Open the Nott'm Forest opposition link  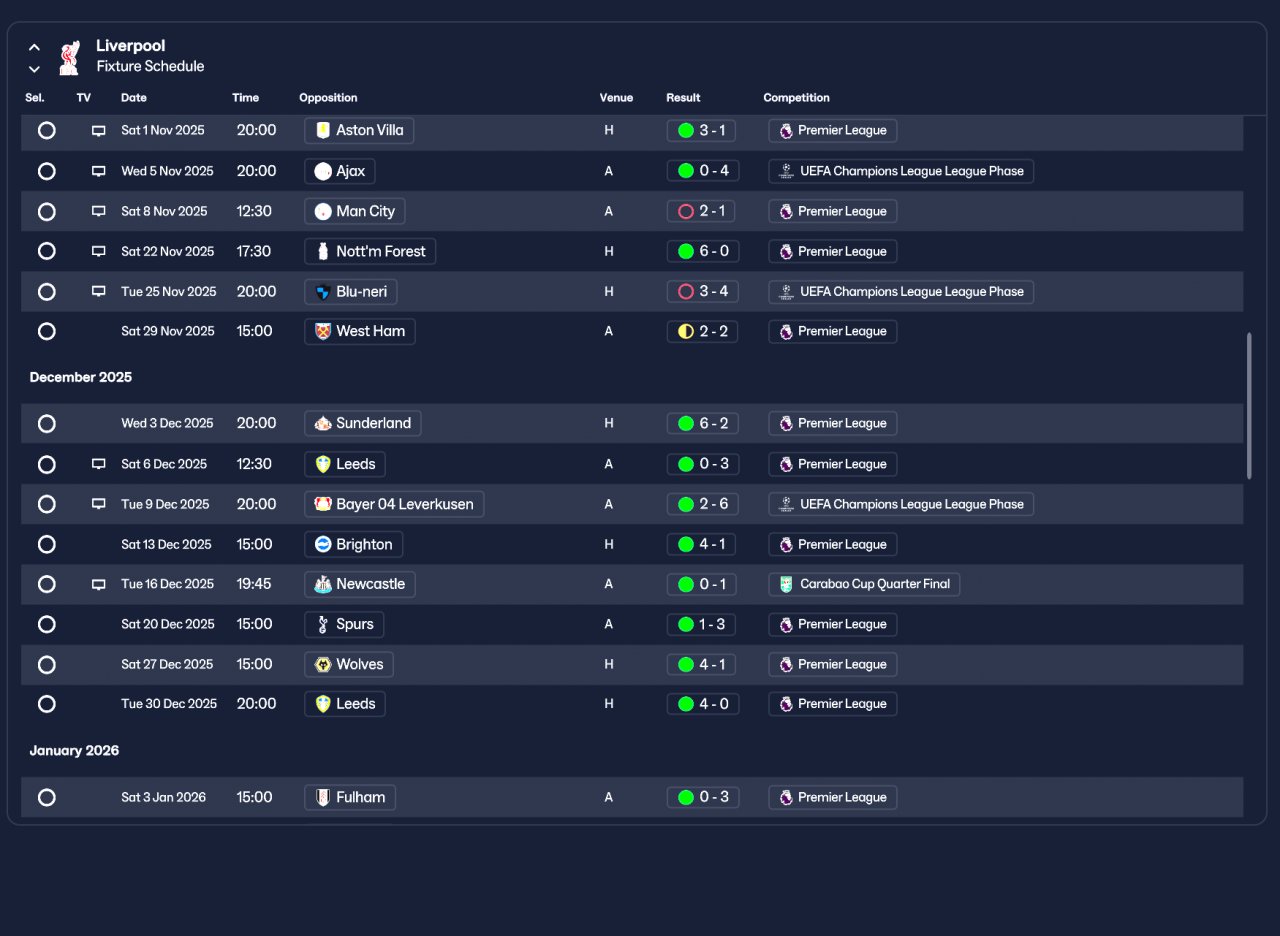click(x=370, y=251)
